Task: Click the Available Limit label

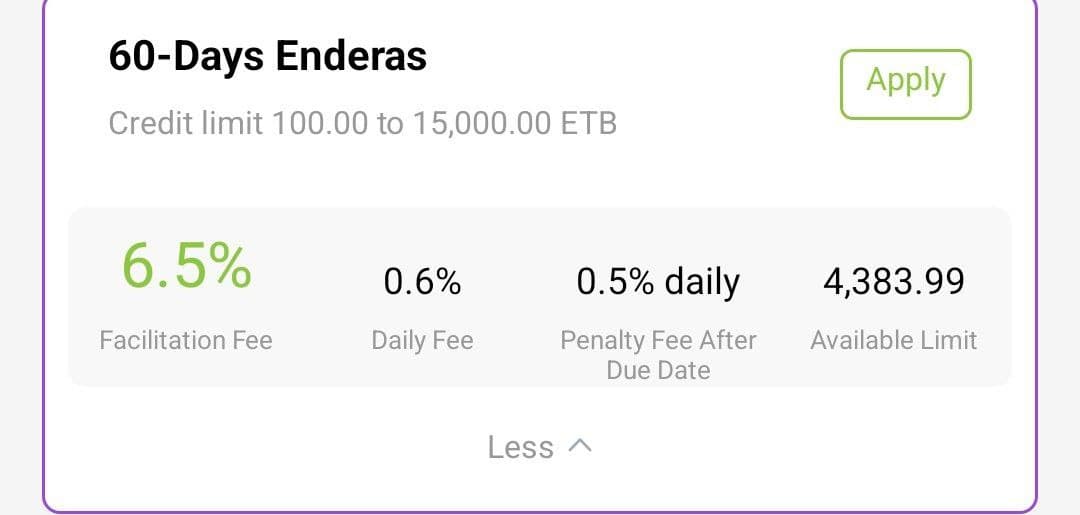Action: click(x=894, y=340)
